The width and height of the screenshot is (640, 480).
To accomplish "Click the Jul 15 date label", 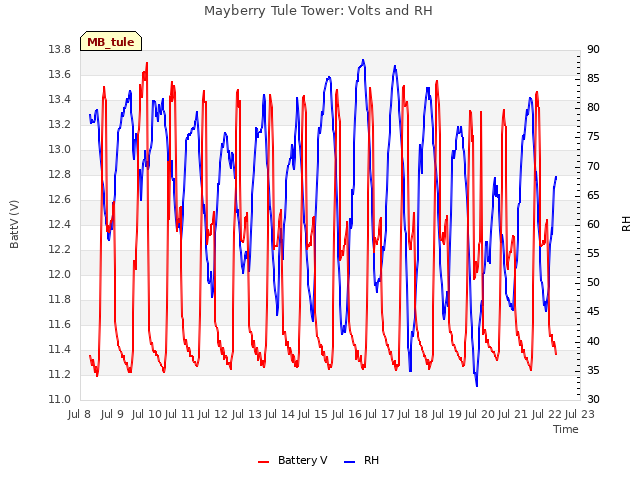I will click(x=313, y=415).
